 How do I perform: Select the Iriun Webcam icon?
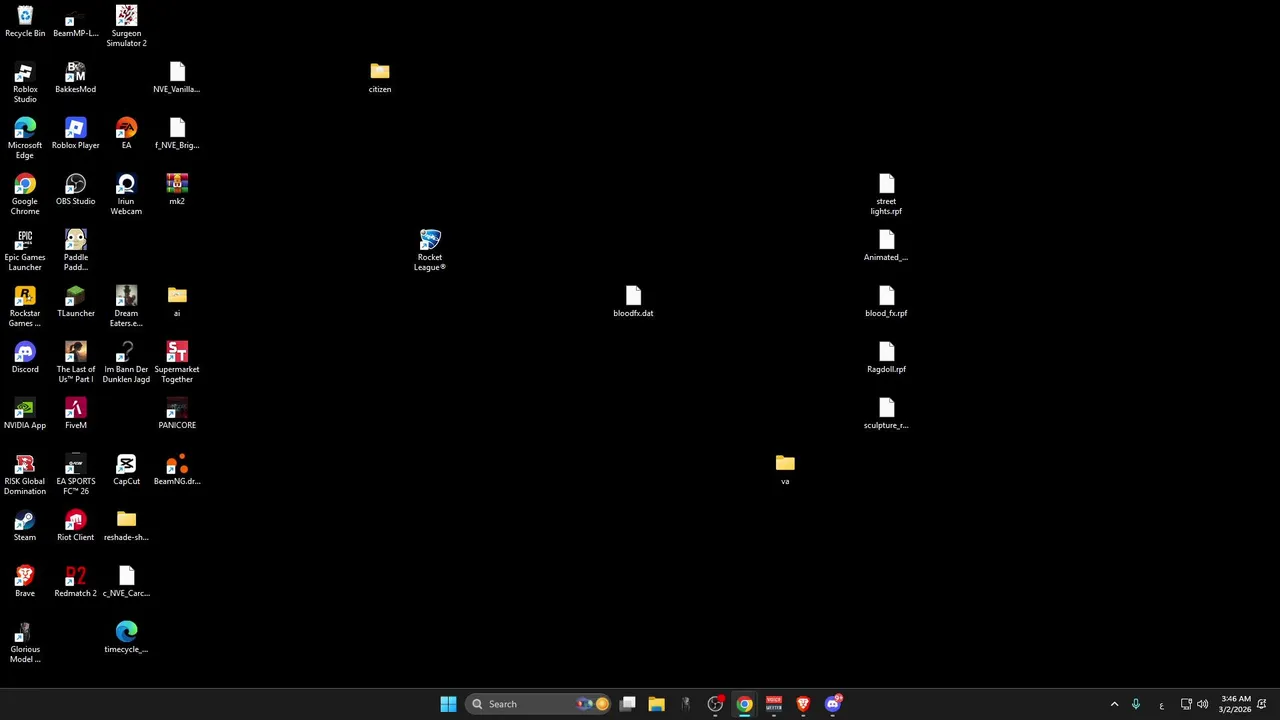click(126, 194)
